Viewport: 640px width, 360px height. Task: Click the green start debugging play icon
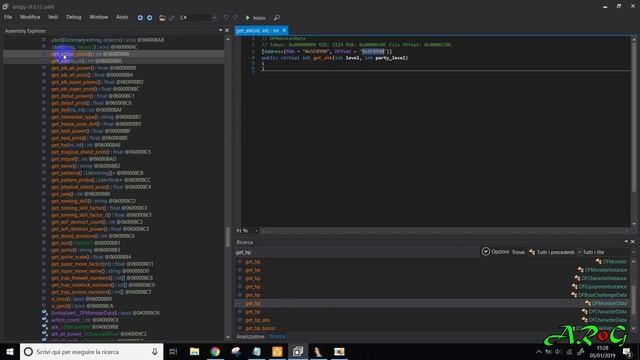tap(247, 18)
